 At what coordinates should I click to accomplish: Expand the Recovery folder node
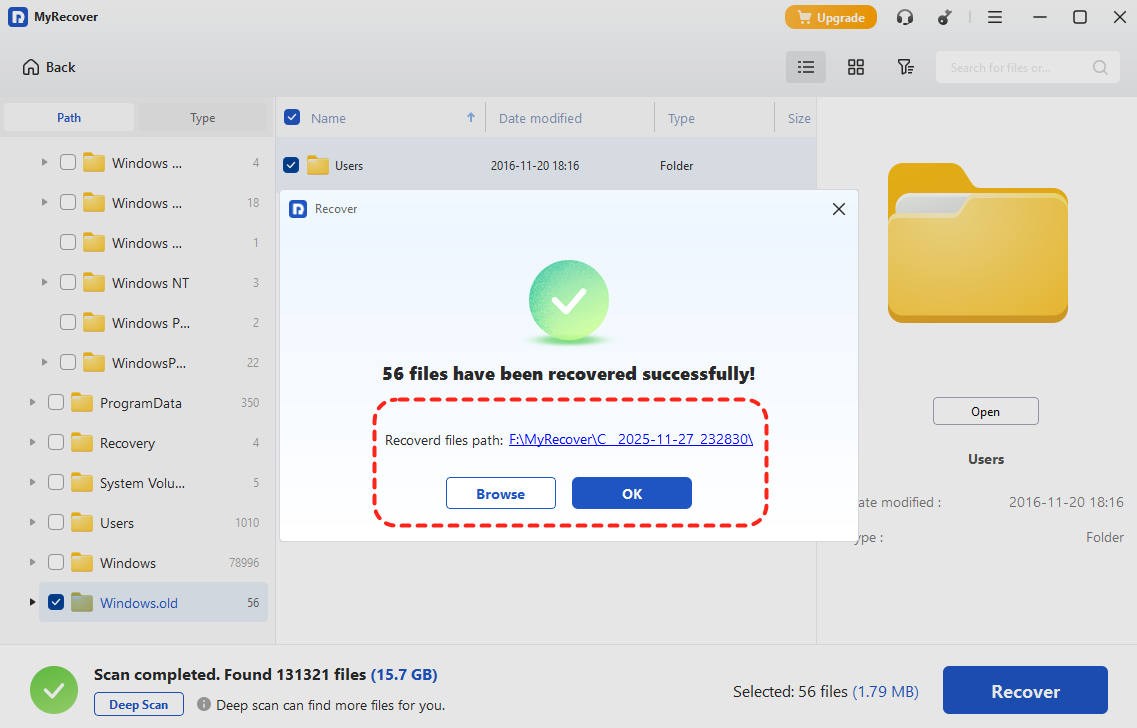point(32,443)
